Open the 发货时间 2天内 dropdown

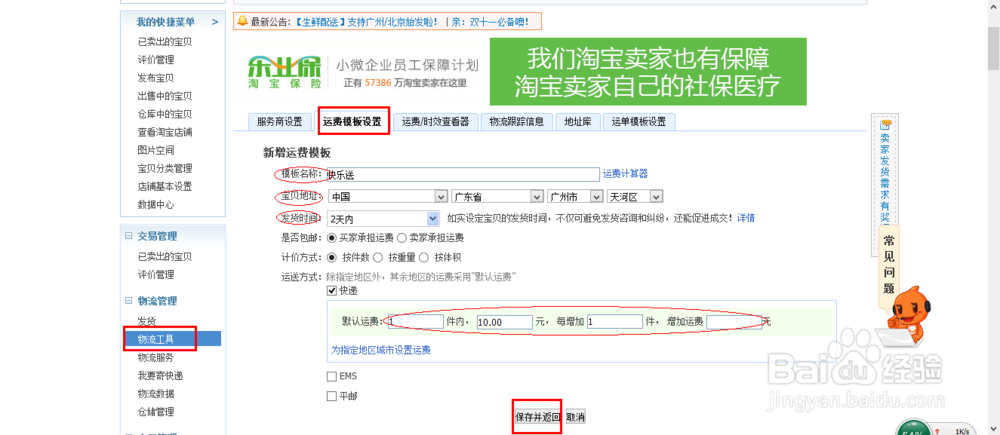[383, 218]
